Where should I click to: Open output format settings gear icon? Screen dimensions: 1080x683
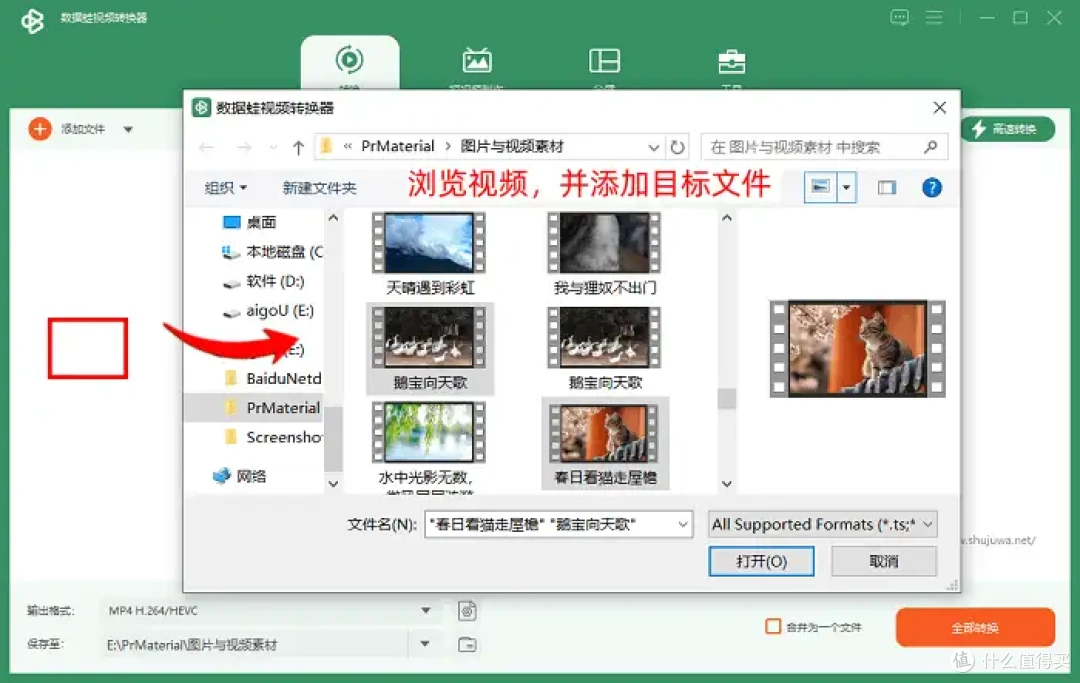pos(467,611)
